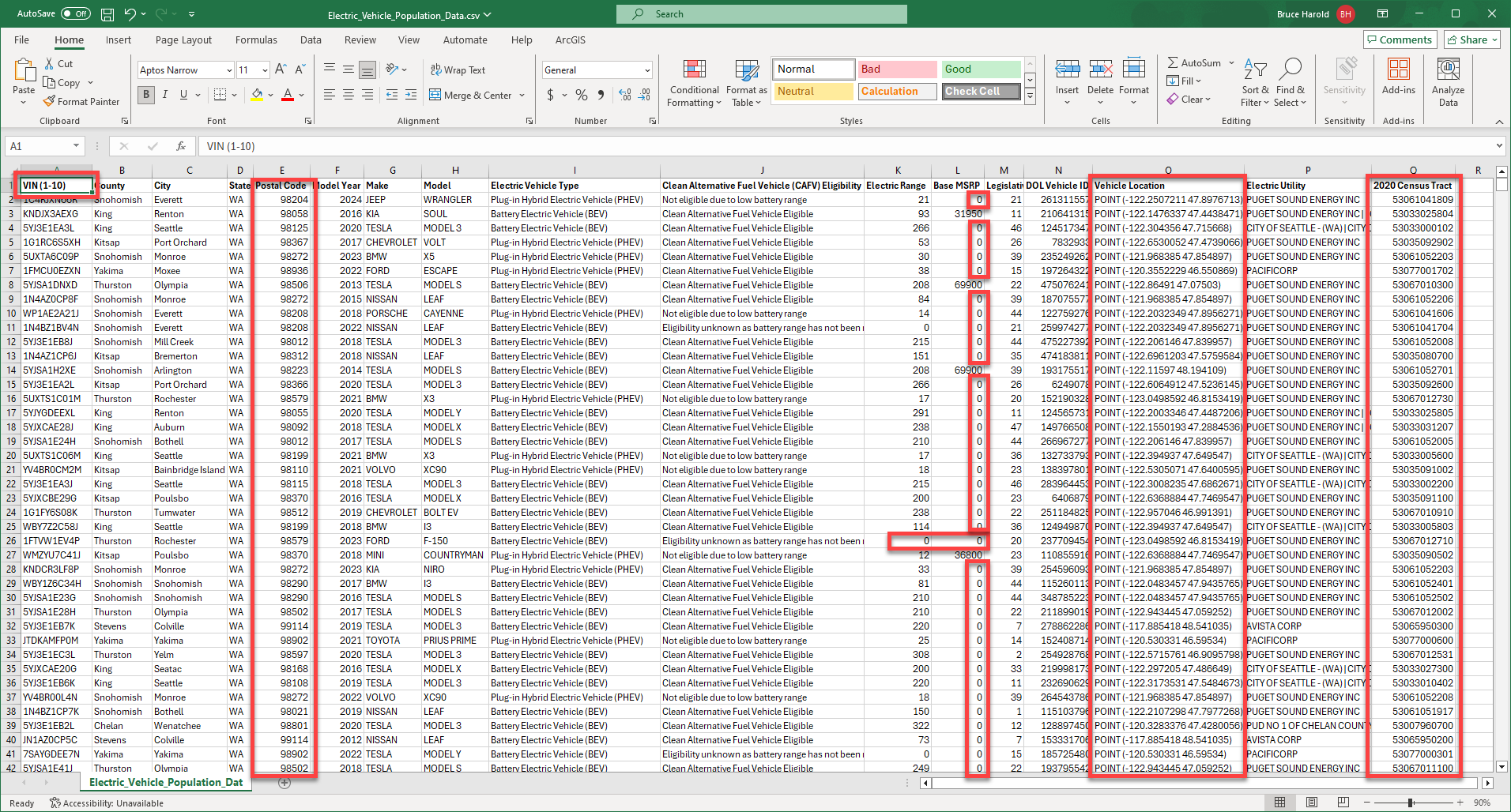This screenshot has width=1511, height=812.
Task: Activate Wrap Text formatting
Action: (458, 70)
